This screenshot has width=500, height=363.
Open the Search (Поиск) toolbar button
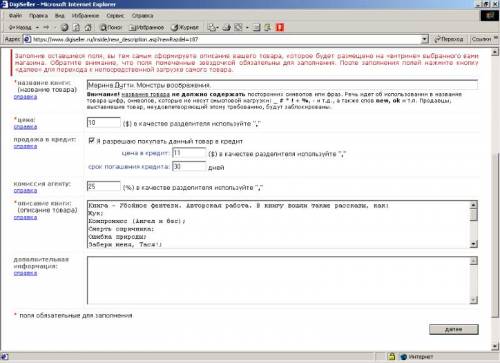tap(111, 27)
